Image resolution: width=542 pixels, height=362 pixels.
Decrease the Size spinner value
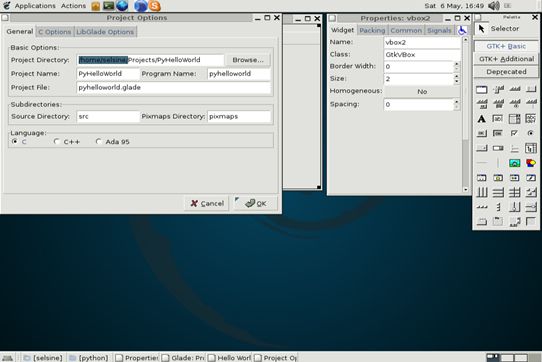[x=457, y=82]
